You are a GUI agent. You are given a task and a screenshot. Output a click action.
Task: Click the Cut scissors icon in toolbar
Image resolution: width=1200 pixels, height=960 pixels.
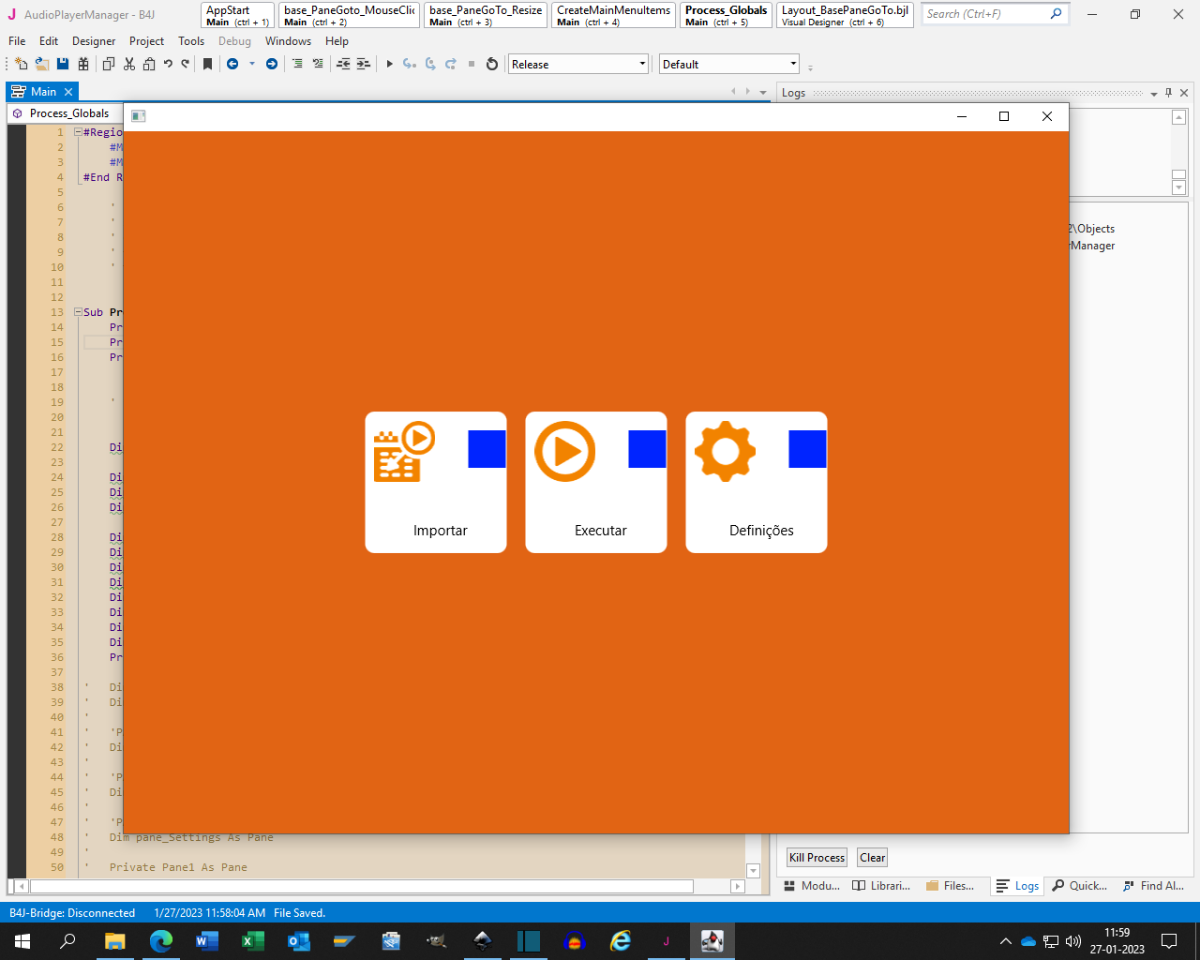(129, 64)
